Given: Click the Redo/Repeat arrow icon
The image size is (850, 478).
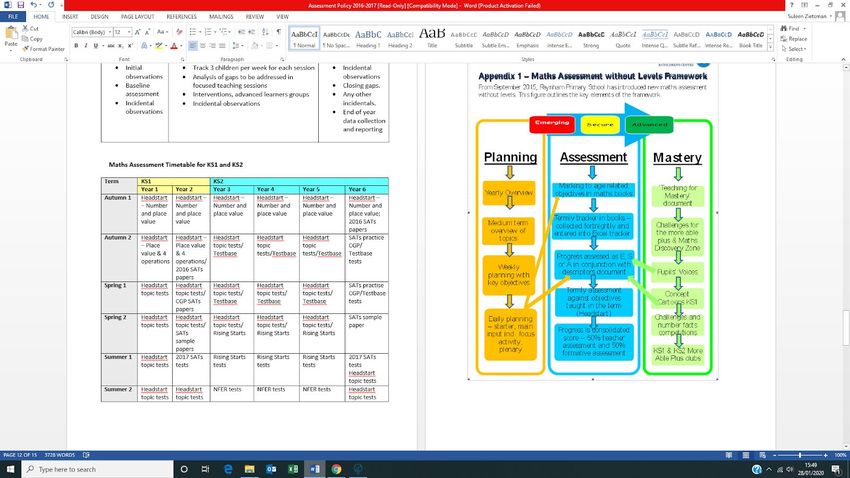Looking at the screenshot, I should tap(51, 5).
